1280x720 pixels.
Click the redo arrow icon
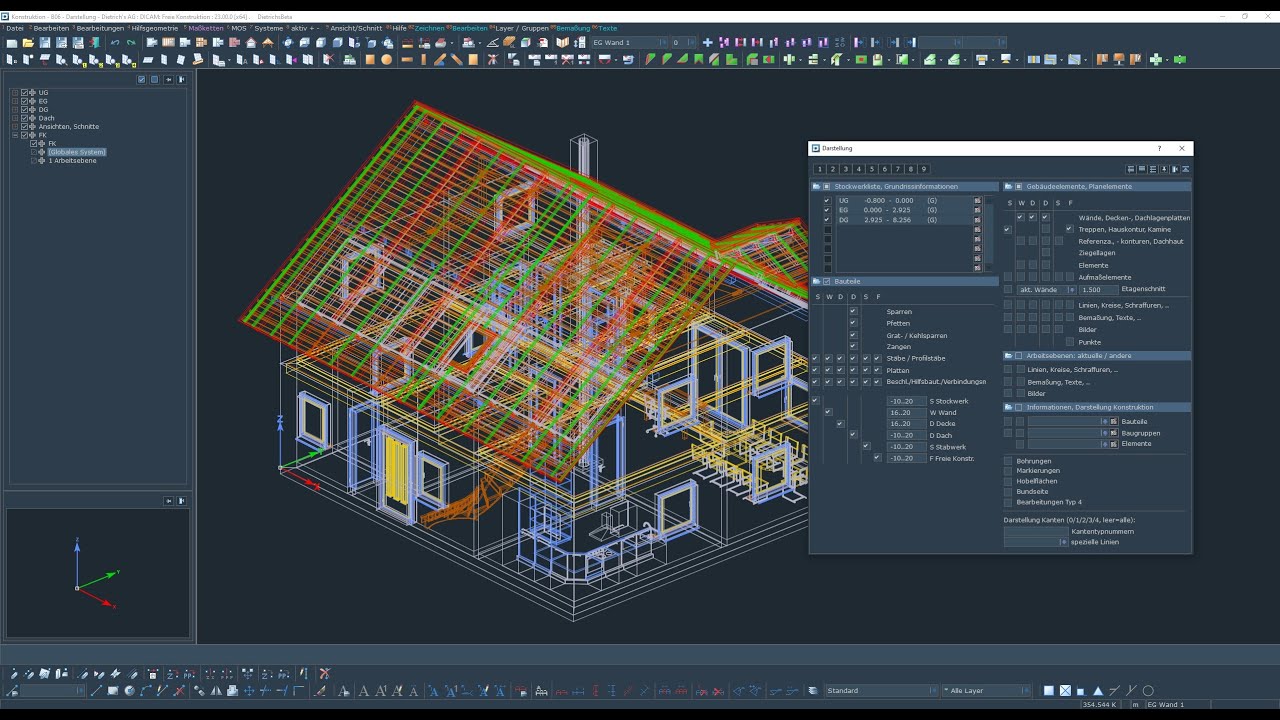click(x=131, y=43)
